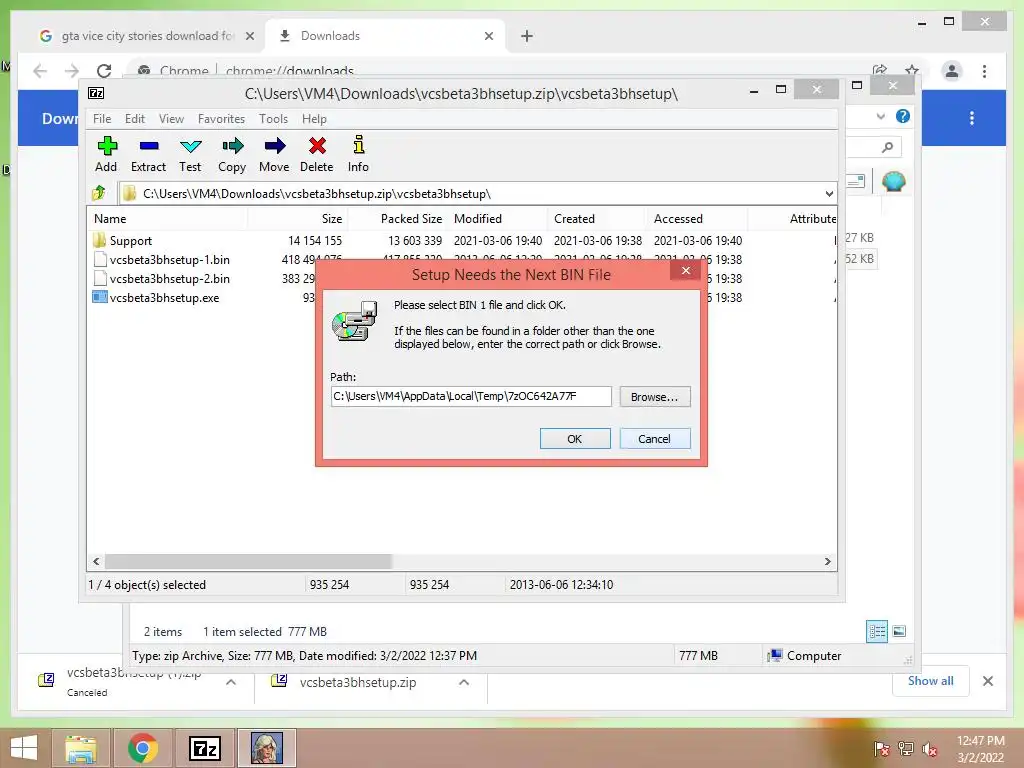1024x768 pixels.
Task: Close the Chrome downloads bar
Action: [x=988, y=681]
